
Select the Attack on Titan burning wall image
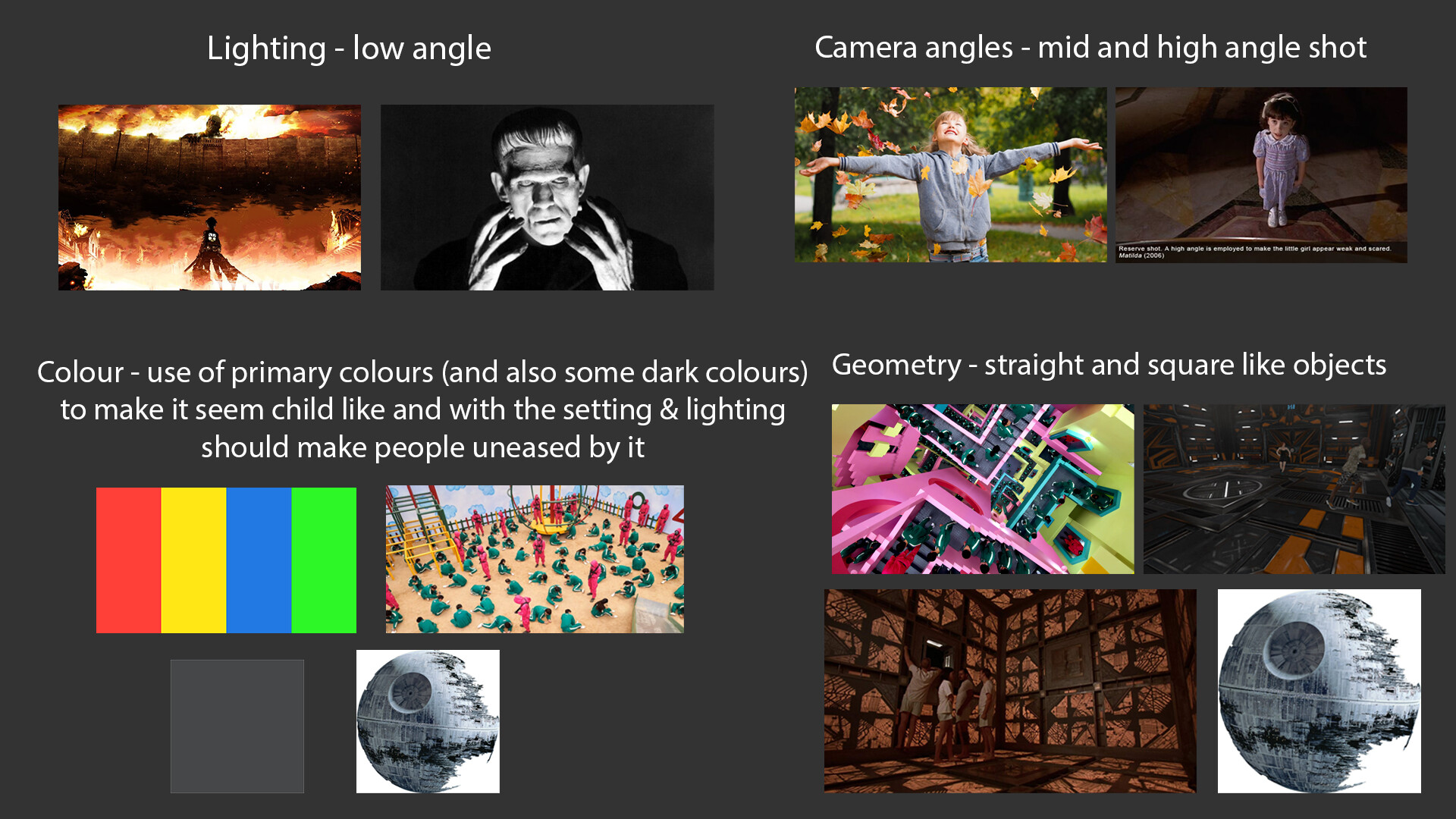pyautogui.click(x=209, y=197)
